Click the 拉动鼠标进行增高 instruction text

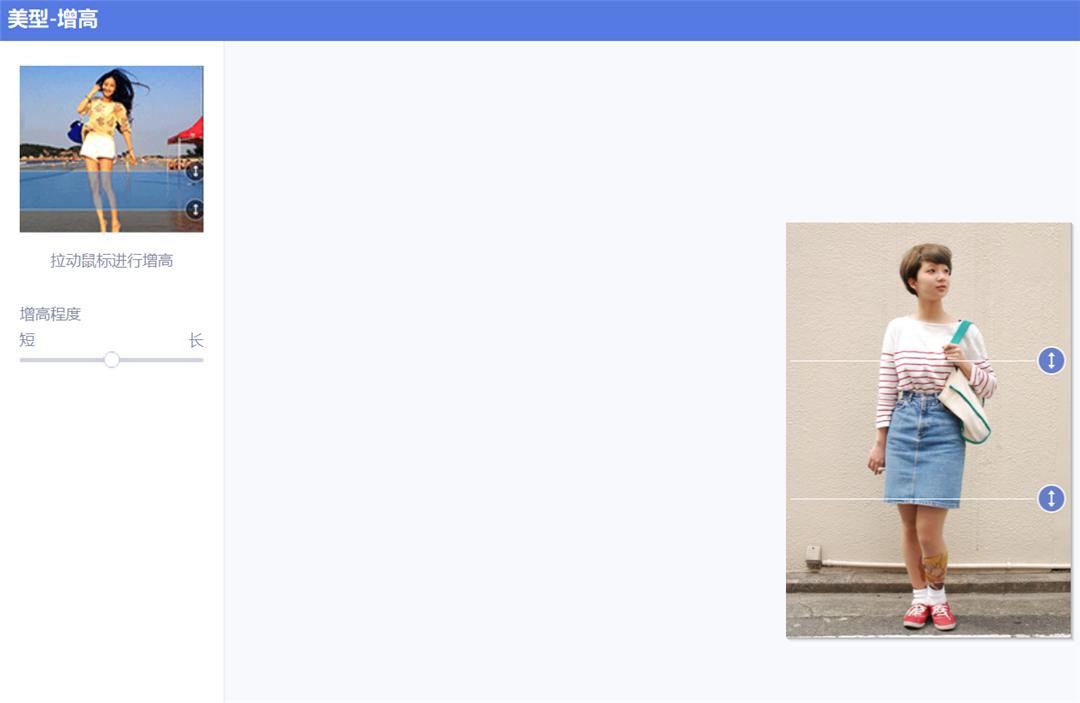point(112,260)
